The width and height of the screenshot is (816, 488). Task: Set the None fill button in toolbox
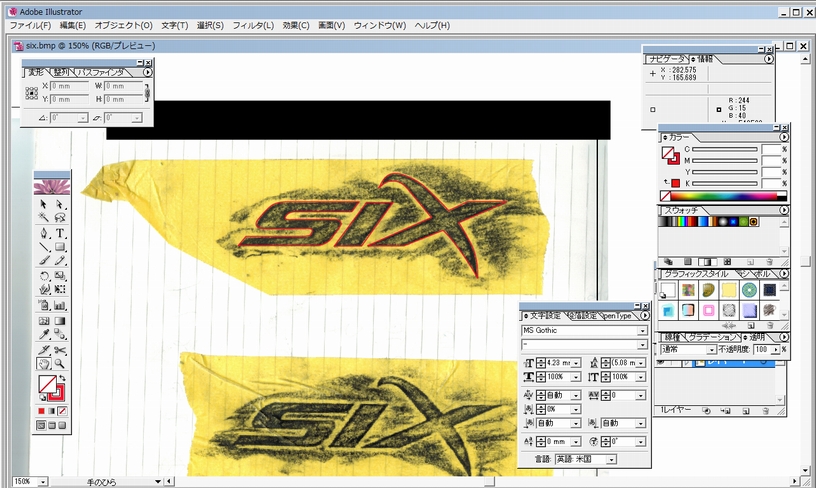point(62,411)
